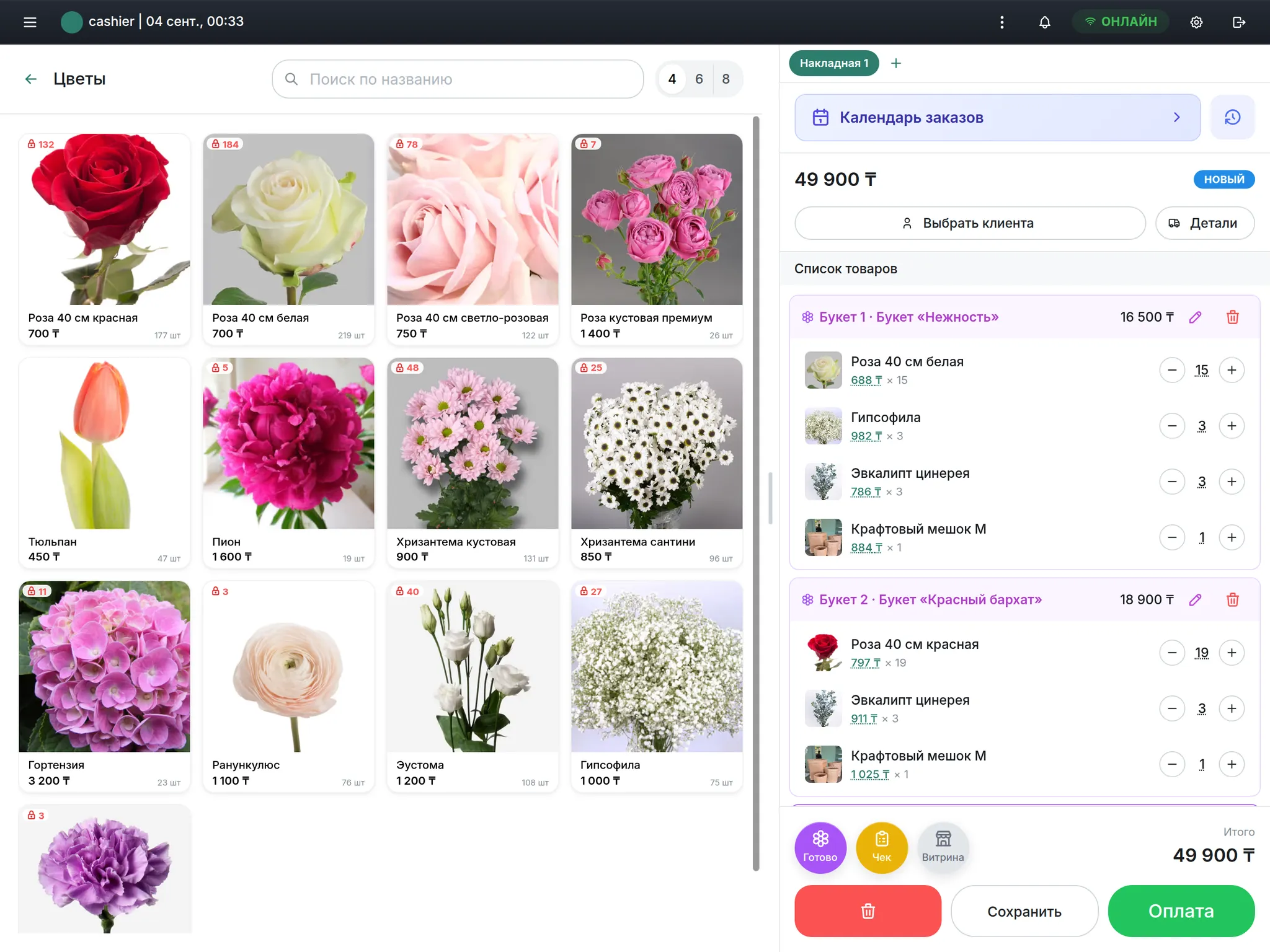Set grid to 8 columns
1270x952 pixels.
tap(726, 79)
